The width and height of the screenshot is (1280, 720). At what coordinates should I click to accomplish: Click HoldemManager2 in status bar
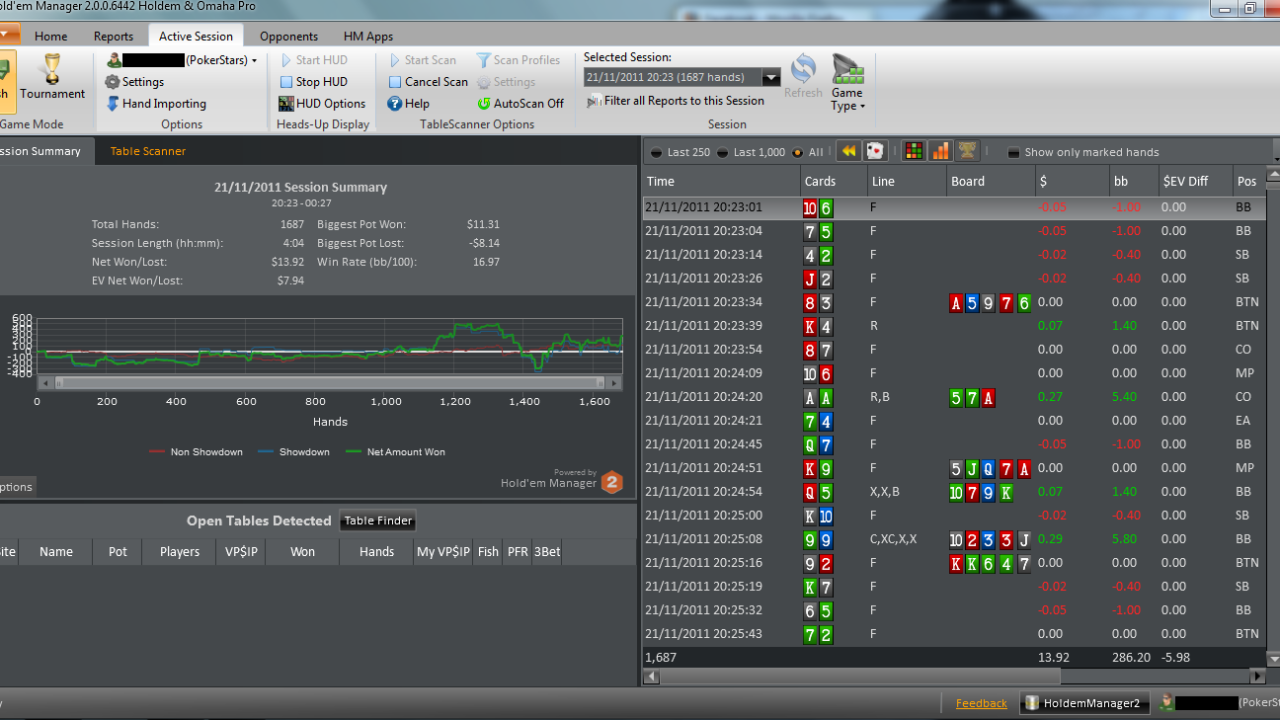[x=1085, y=703]
